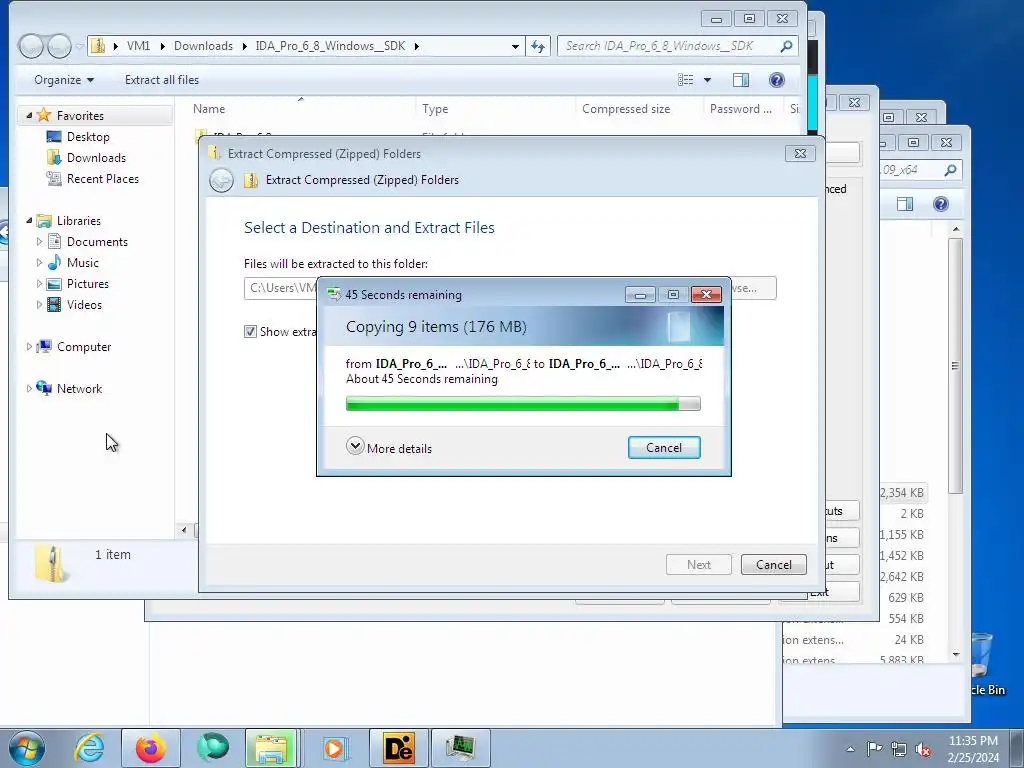Click the Explorer forward navigation button
The image size is (1024, 768).
coord(59,46)
